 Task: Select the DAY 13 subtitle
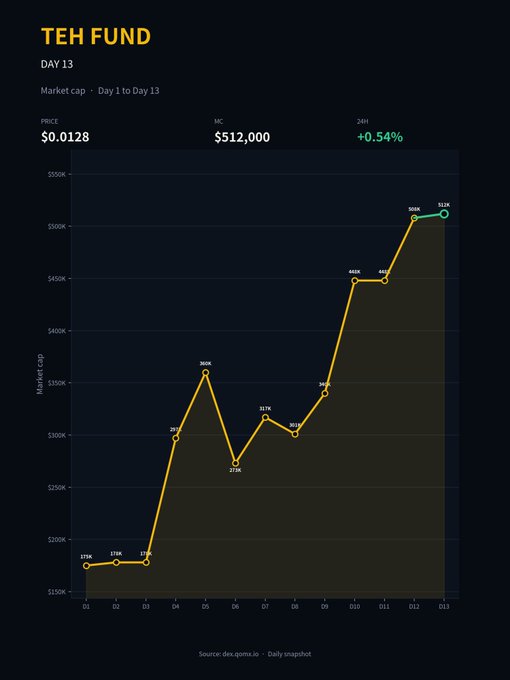click(x=57, y=64)
